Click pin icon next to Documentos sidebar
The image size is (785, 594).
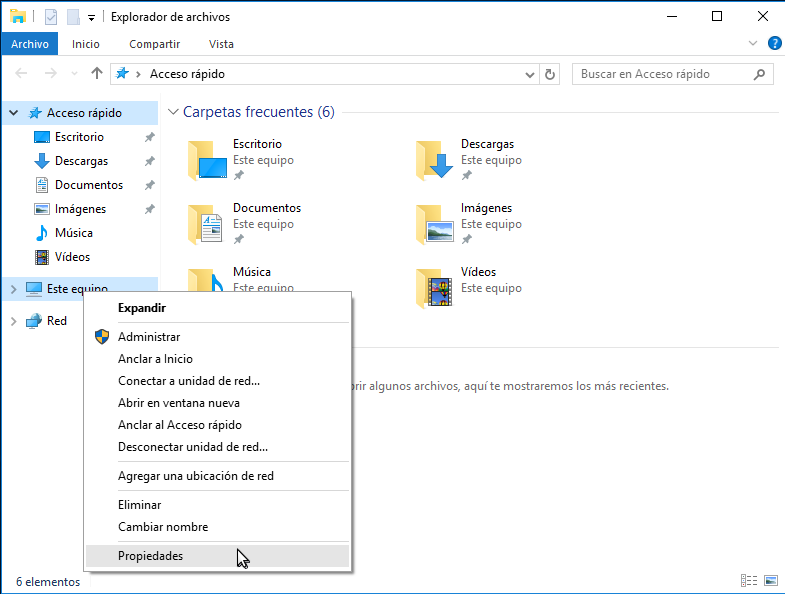(x=149, y=185)
